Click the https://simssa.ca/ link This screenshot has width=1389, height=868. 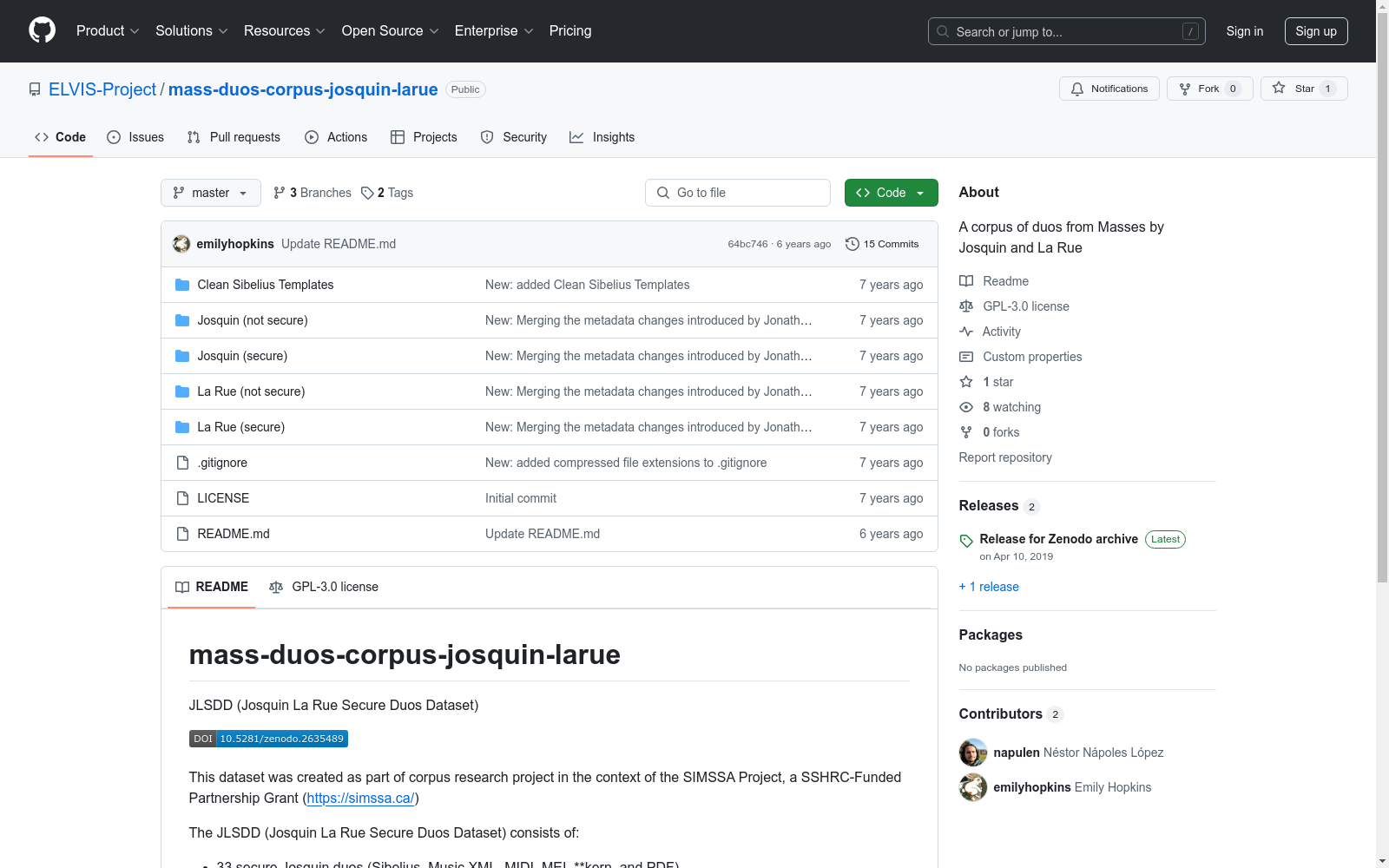pos(360,798)
